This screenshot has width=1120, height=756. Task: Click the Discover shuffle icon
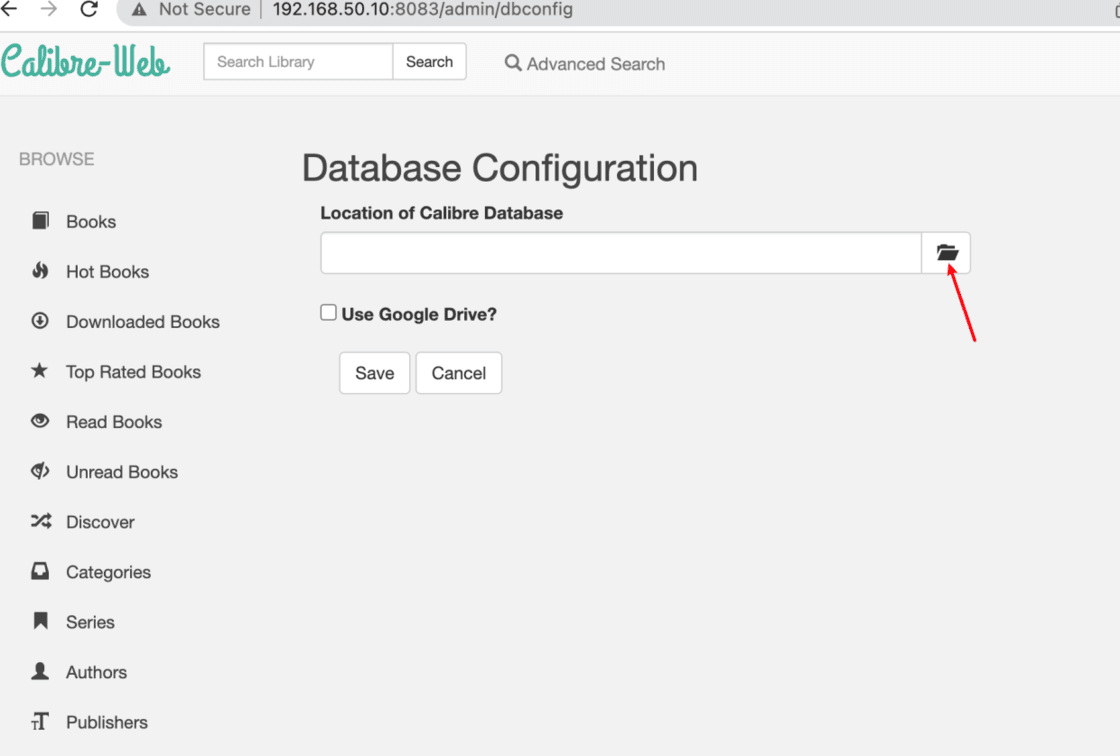[x=40, y=521]
